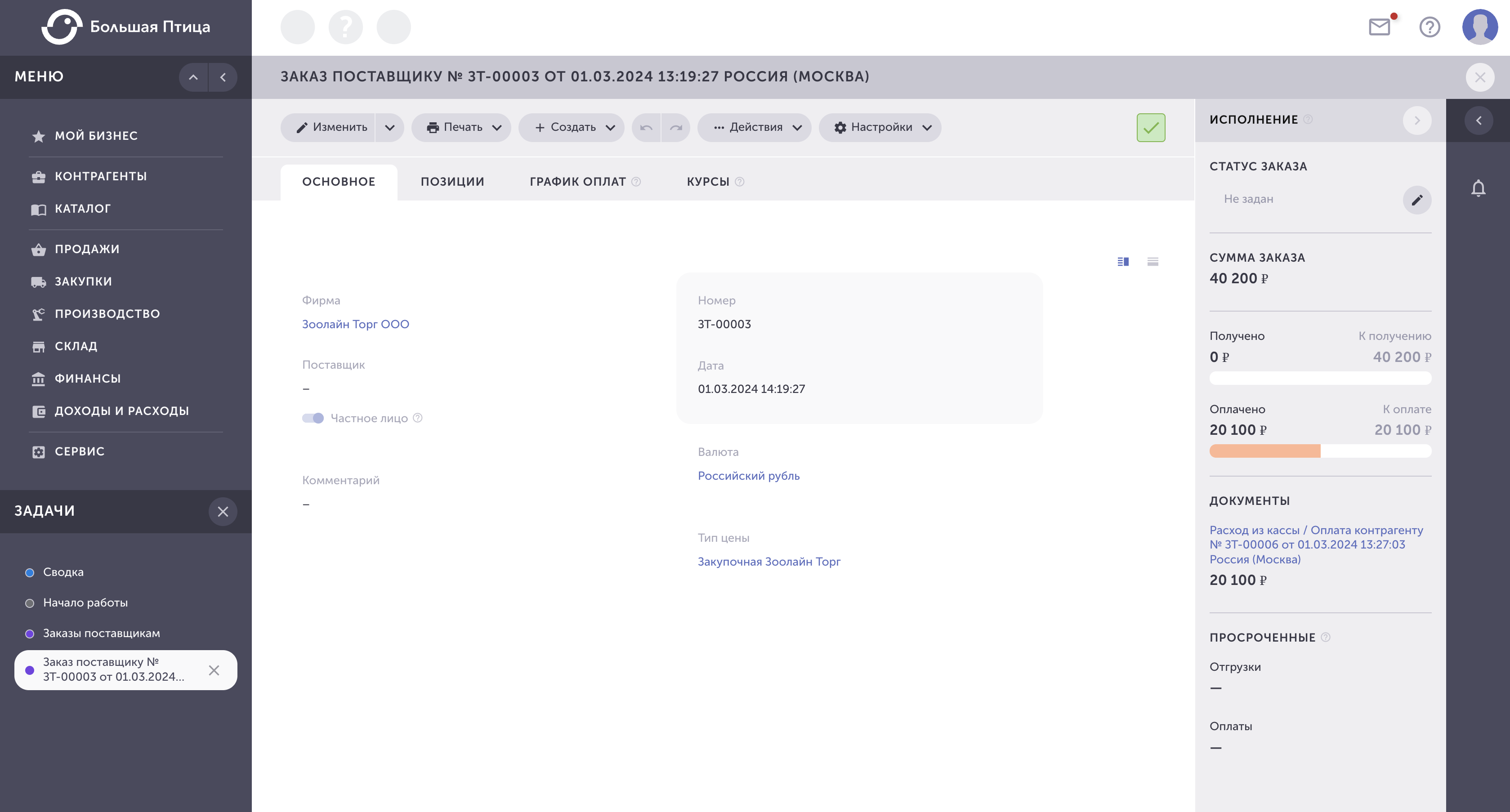Collapse Исполнение panel with right chevron

point(1417,120)
